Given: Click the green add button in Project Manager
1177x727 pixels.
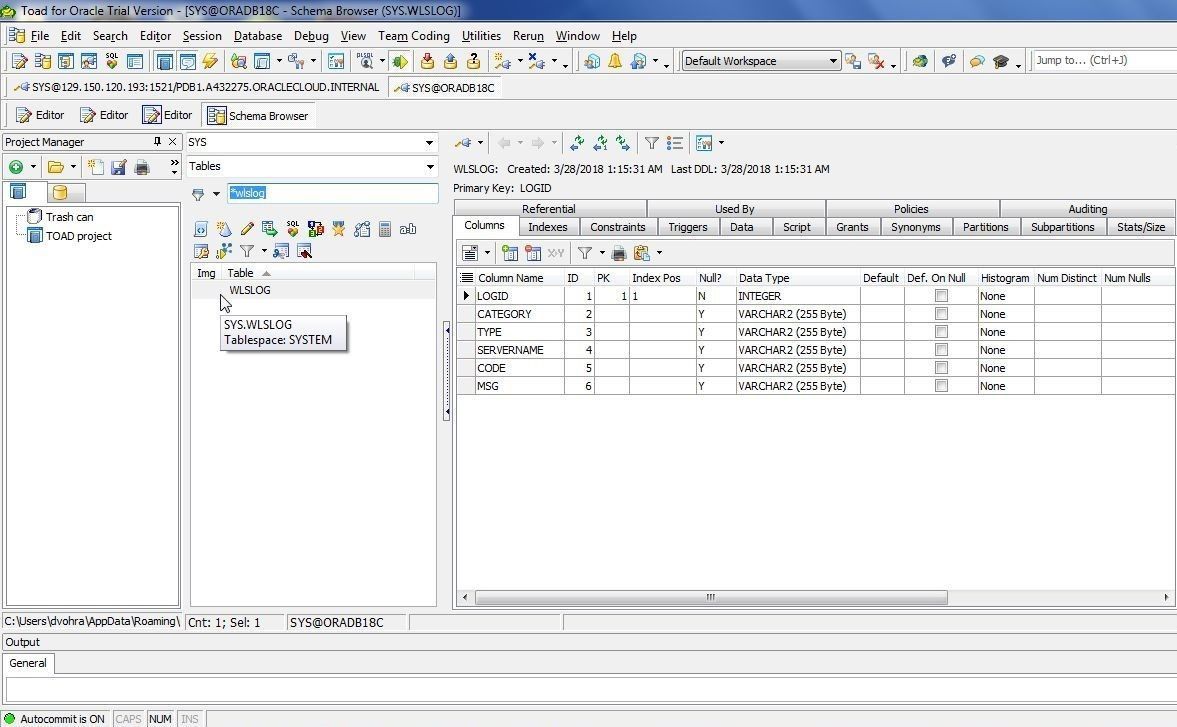Looking at the screenshot, I should point(16,167).
